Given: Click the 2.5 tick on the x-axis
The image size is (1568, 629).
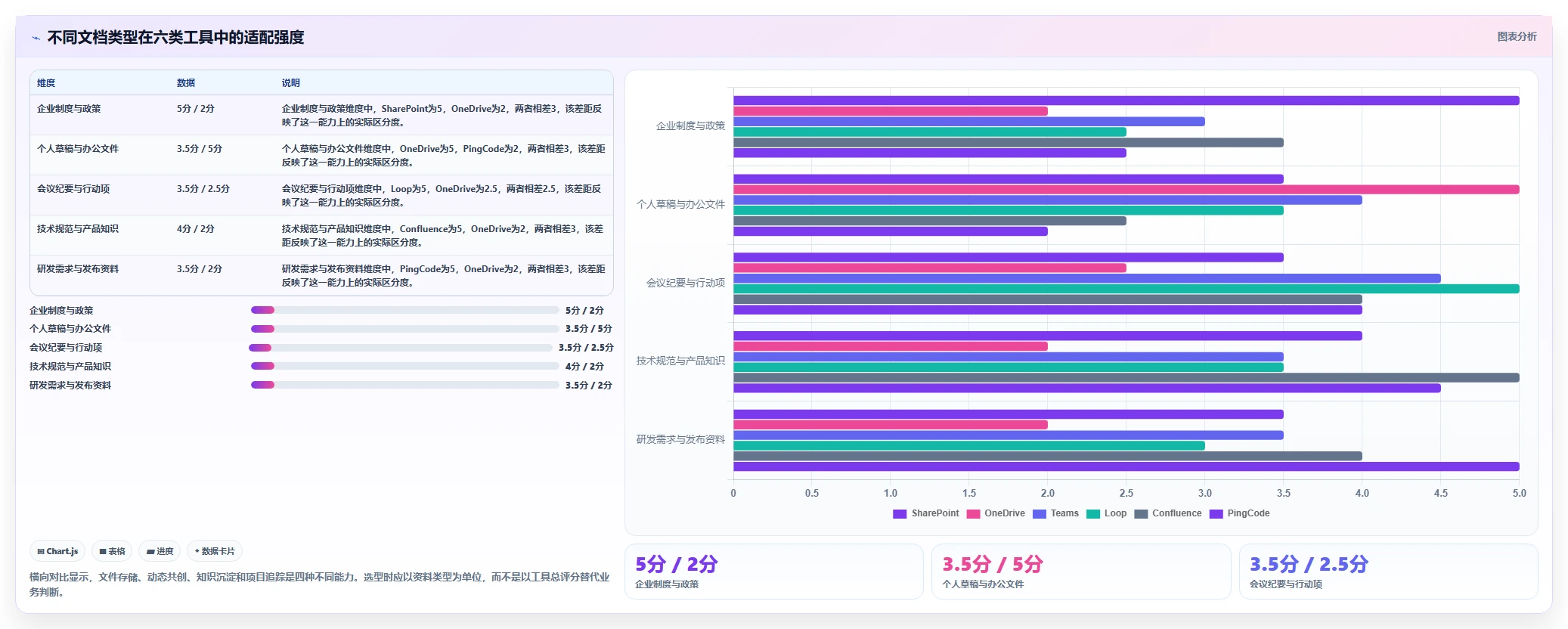Looking at the screenshot, I should pyautogui.click(x=1126, y=493).
